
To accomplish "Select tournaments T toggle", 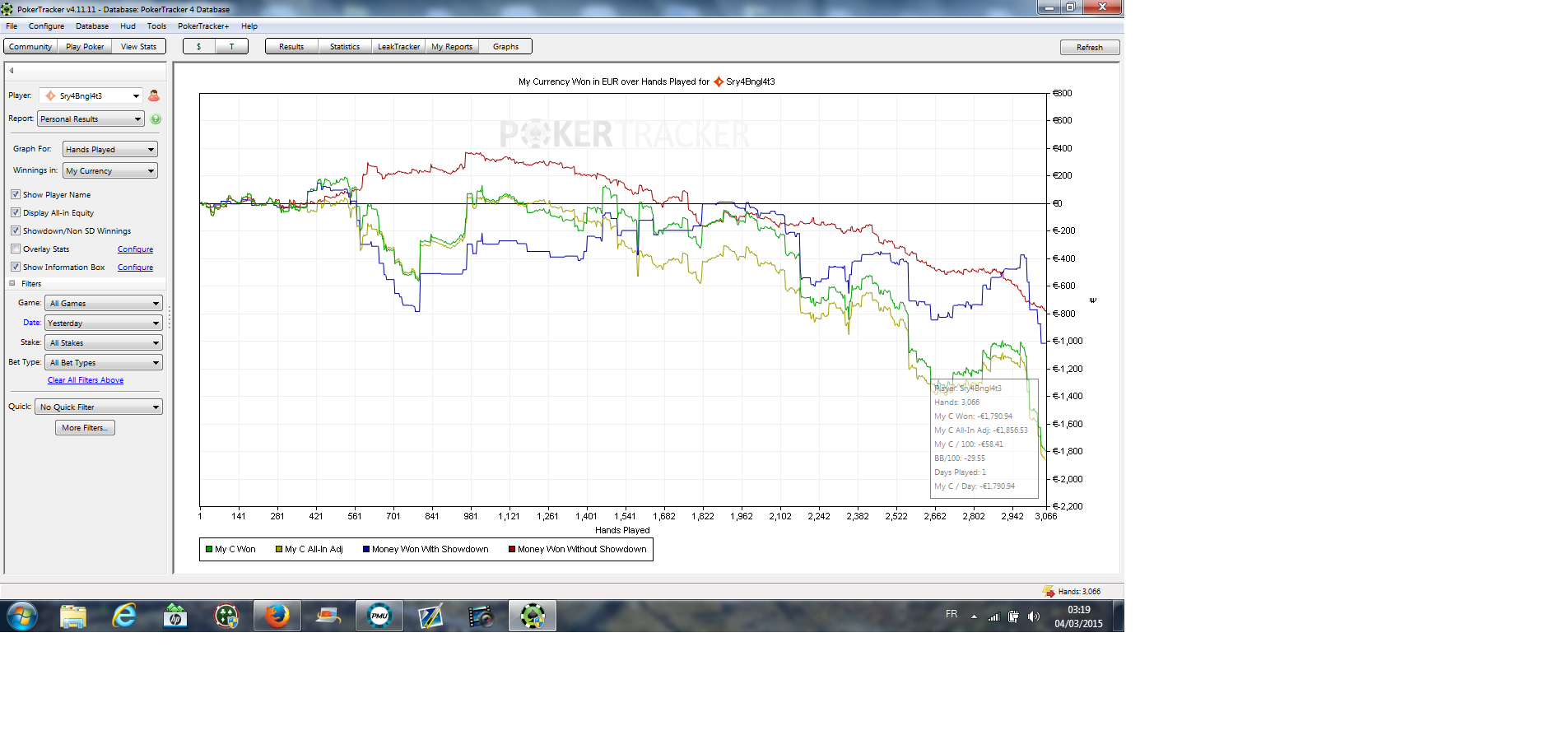I will tap(232, 47).
